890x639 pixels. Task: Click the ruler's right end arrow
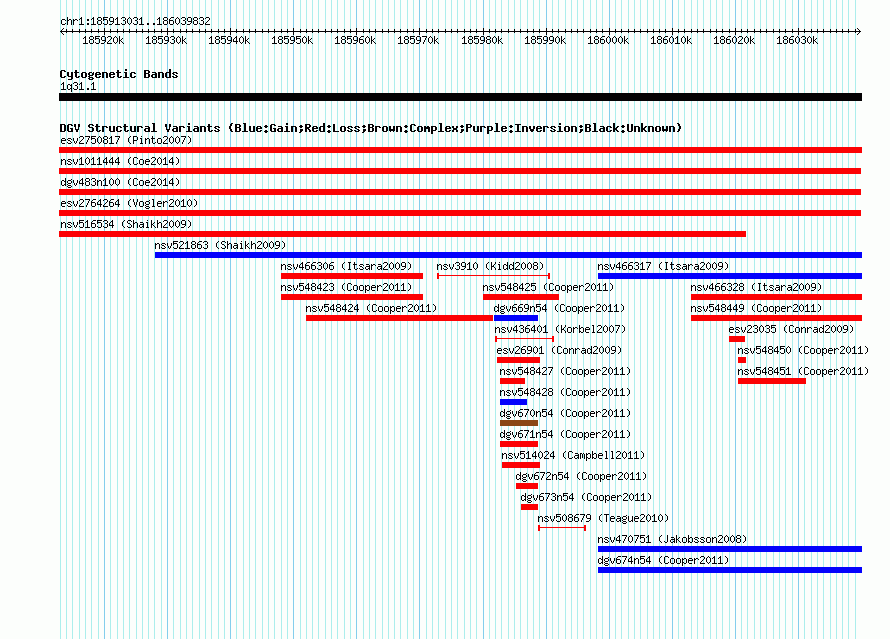coord(859,31)
